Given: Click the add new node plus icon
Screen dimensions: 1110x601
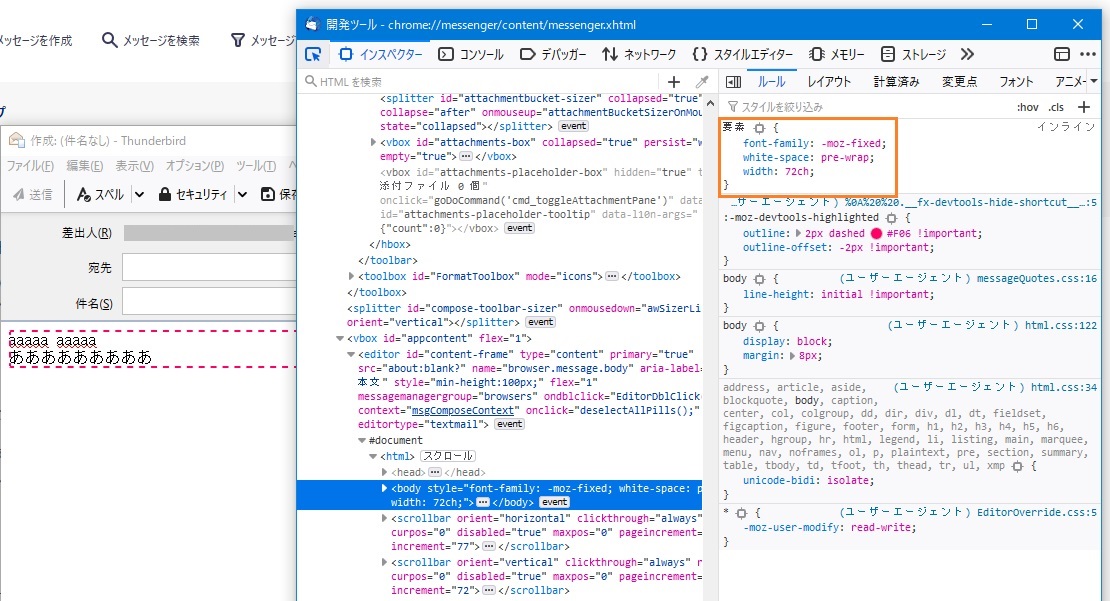Looking at the screenshot, I should click(674, 82).
